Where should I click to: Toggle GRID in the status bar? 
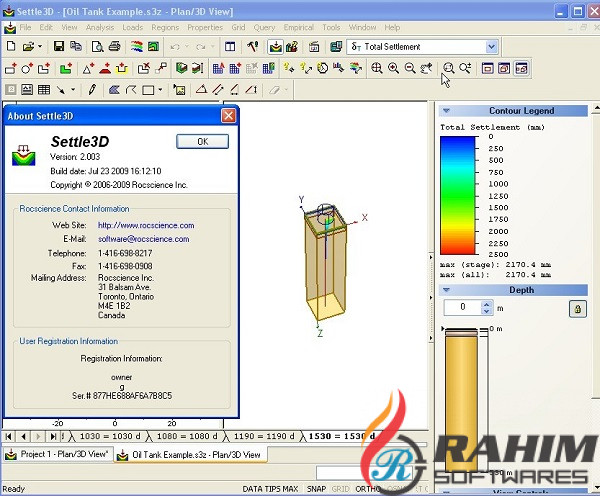tap(341, 489)
